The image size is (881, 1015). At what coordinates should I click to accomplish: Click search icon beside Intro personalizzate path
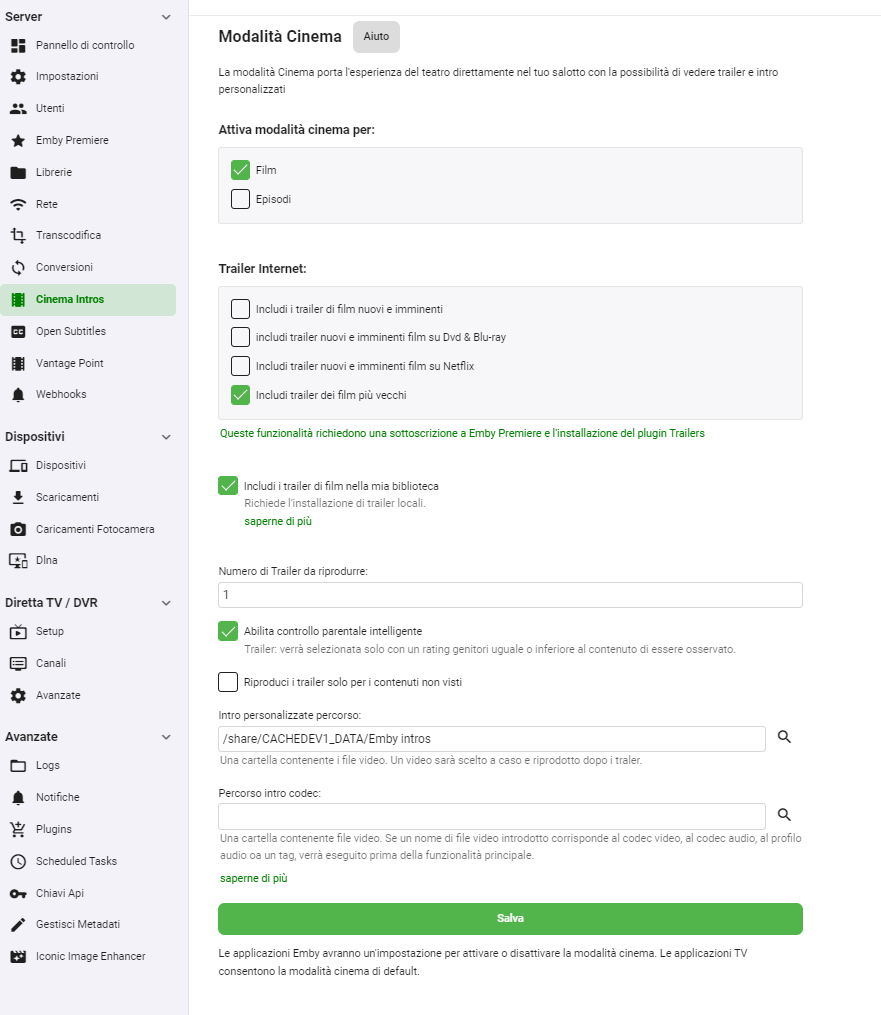785,737
